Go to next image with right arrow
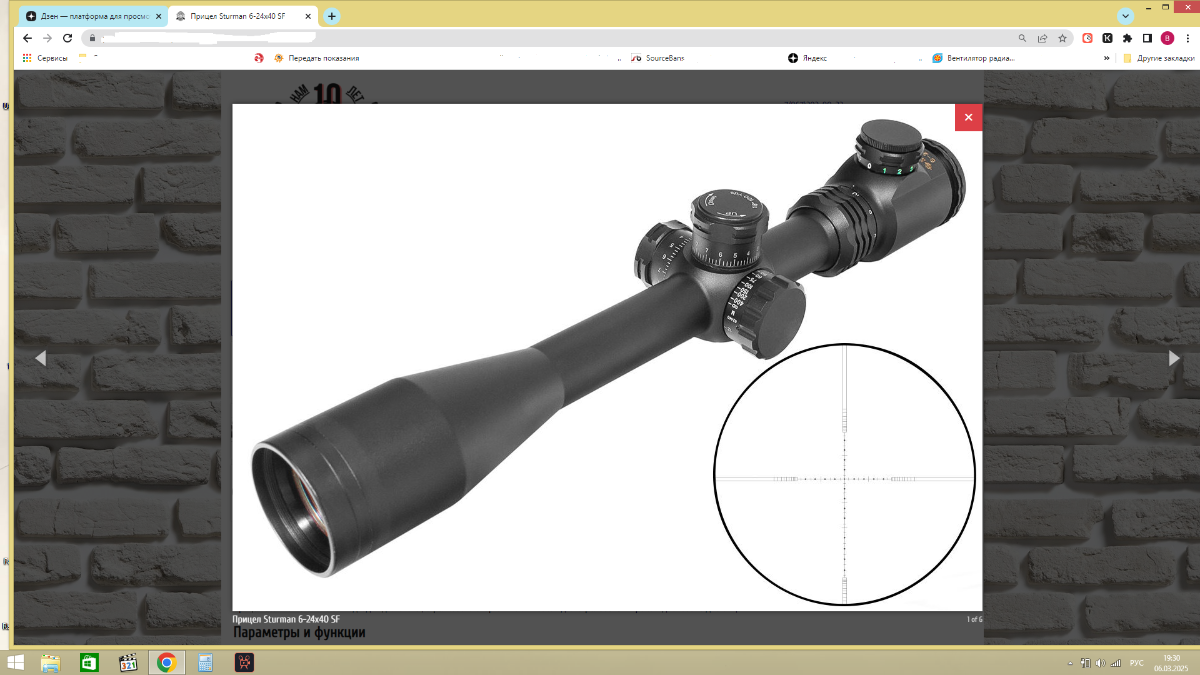The height and width of the screenshot is (675, 1200). coord(1174,358)
